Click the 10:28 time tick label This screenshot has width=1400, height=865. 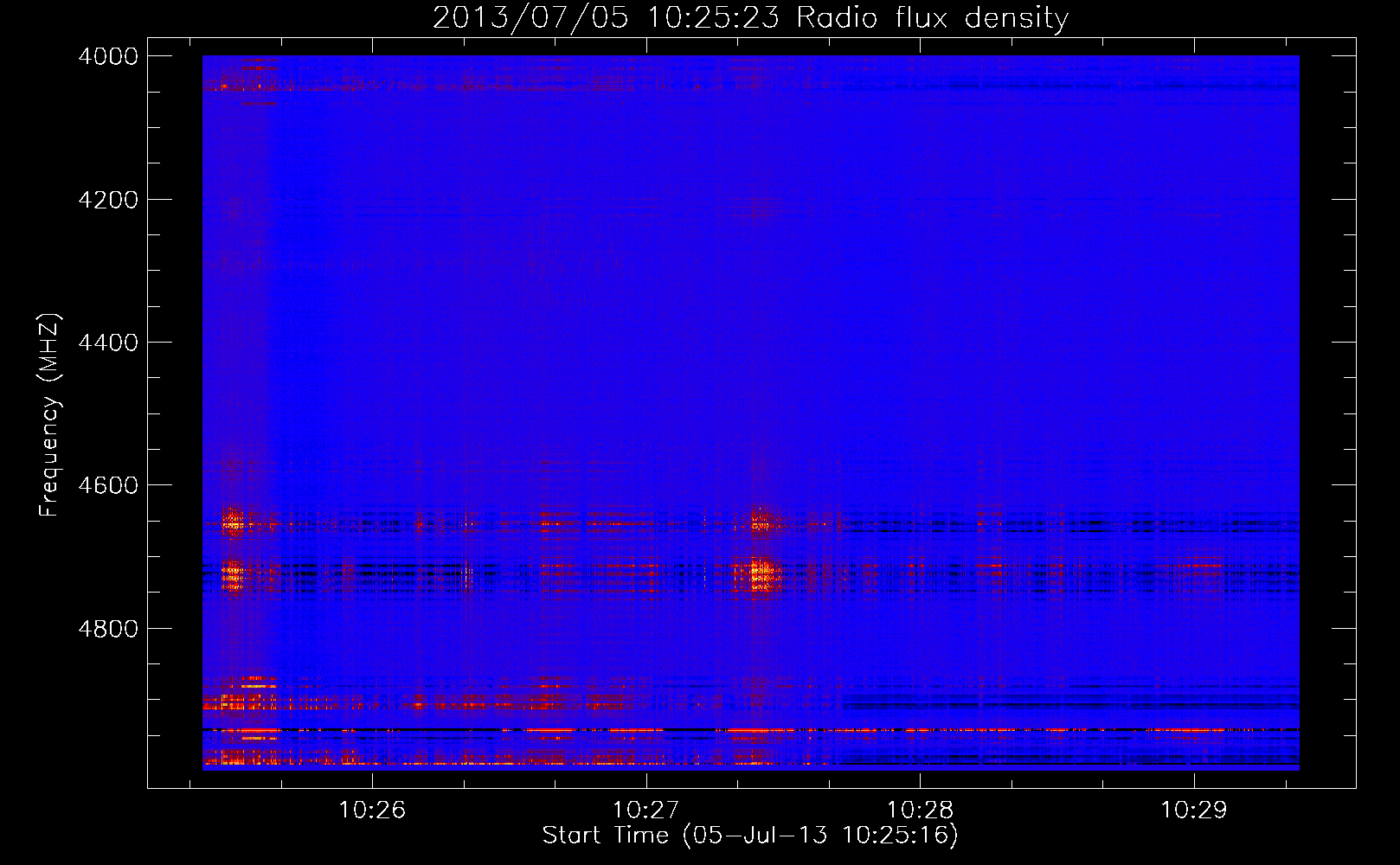920,811
